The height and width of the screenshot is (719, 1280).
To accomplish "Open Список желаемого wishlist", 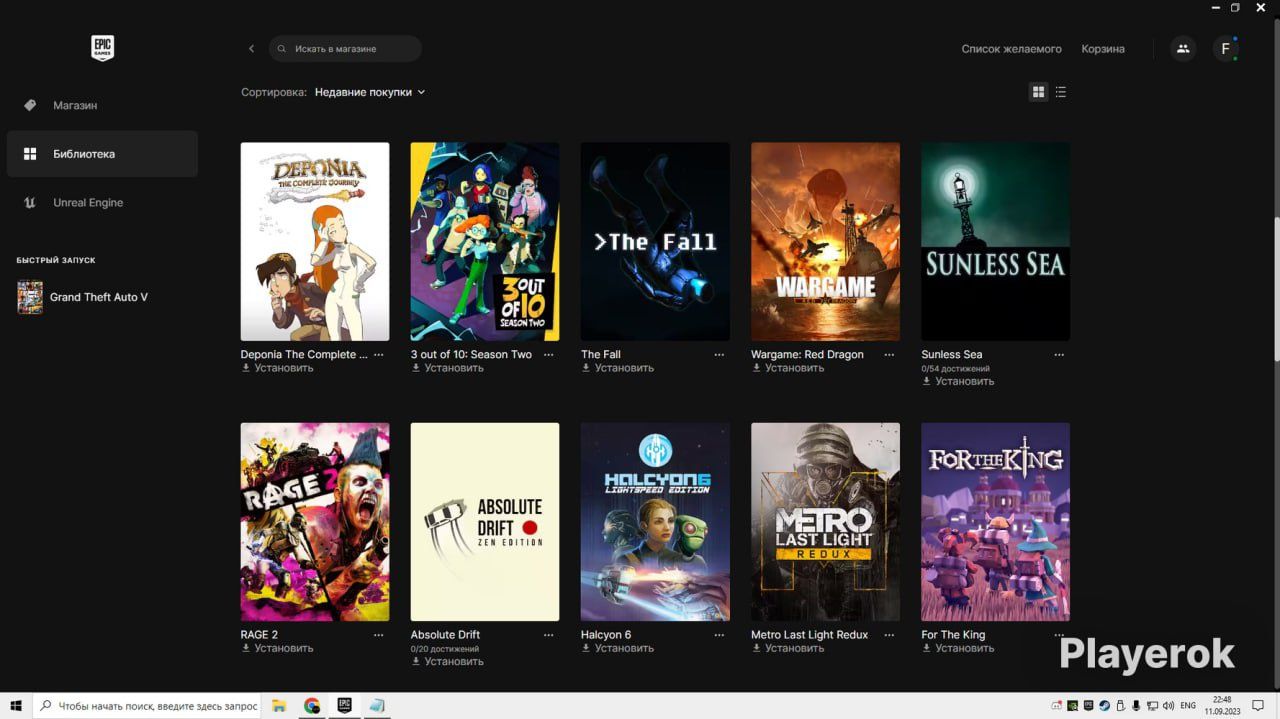I will (1011, 49).
